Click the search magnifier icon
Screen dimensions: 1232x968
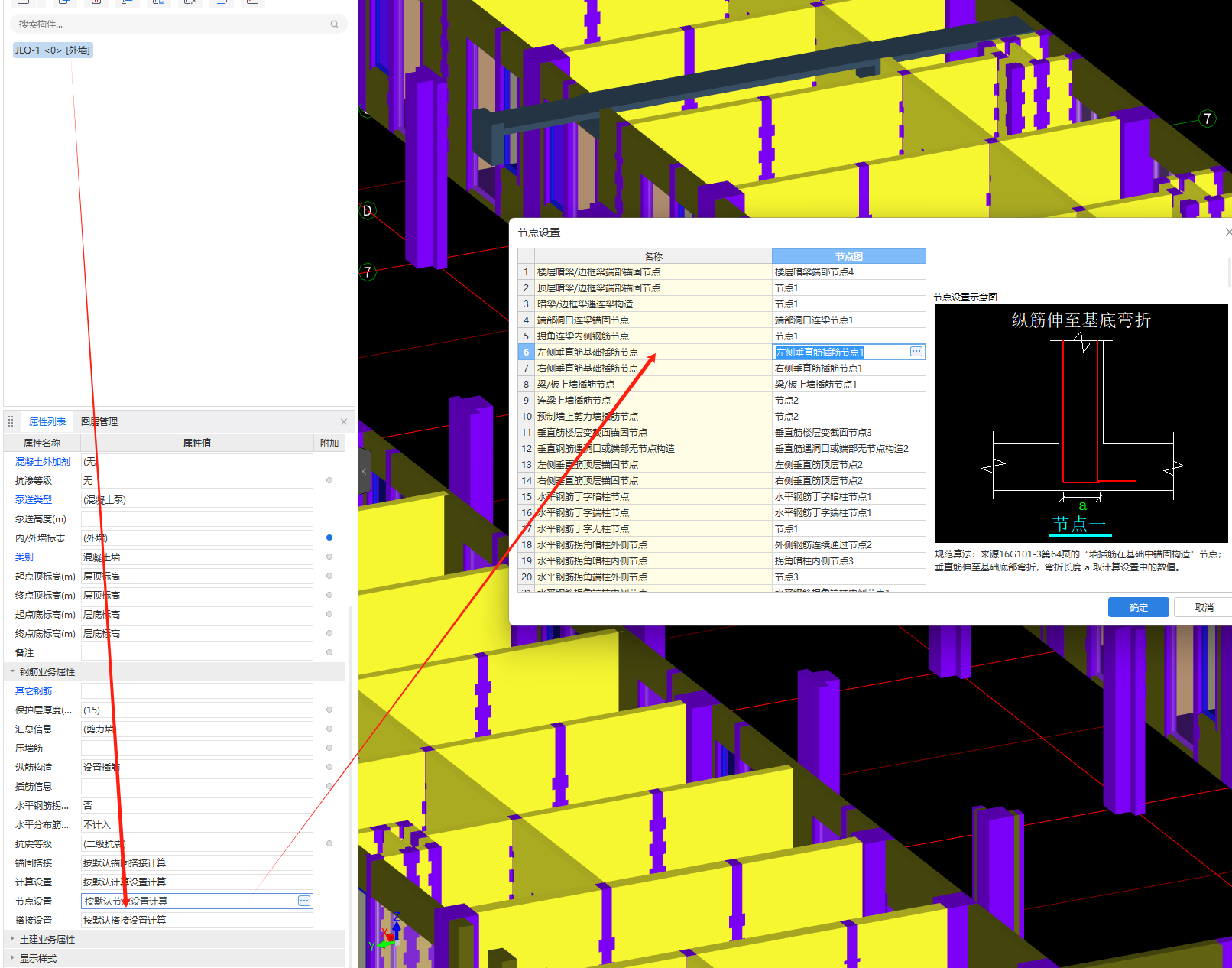click(x=334, y=24)
